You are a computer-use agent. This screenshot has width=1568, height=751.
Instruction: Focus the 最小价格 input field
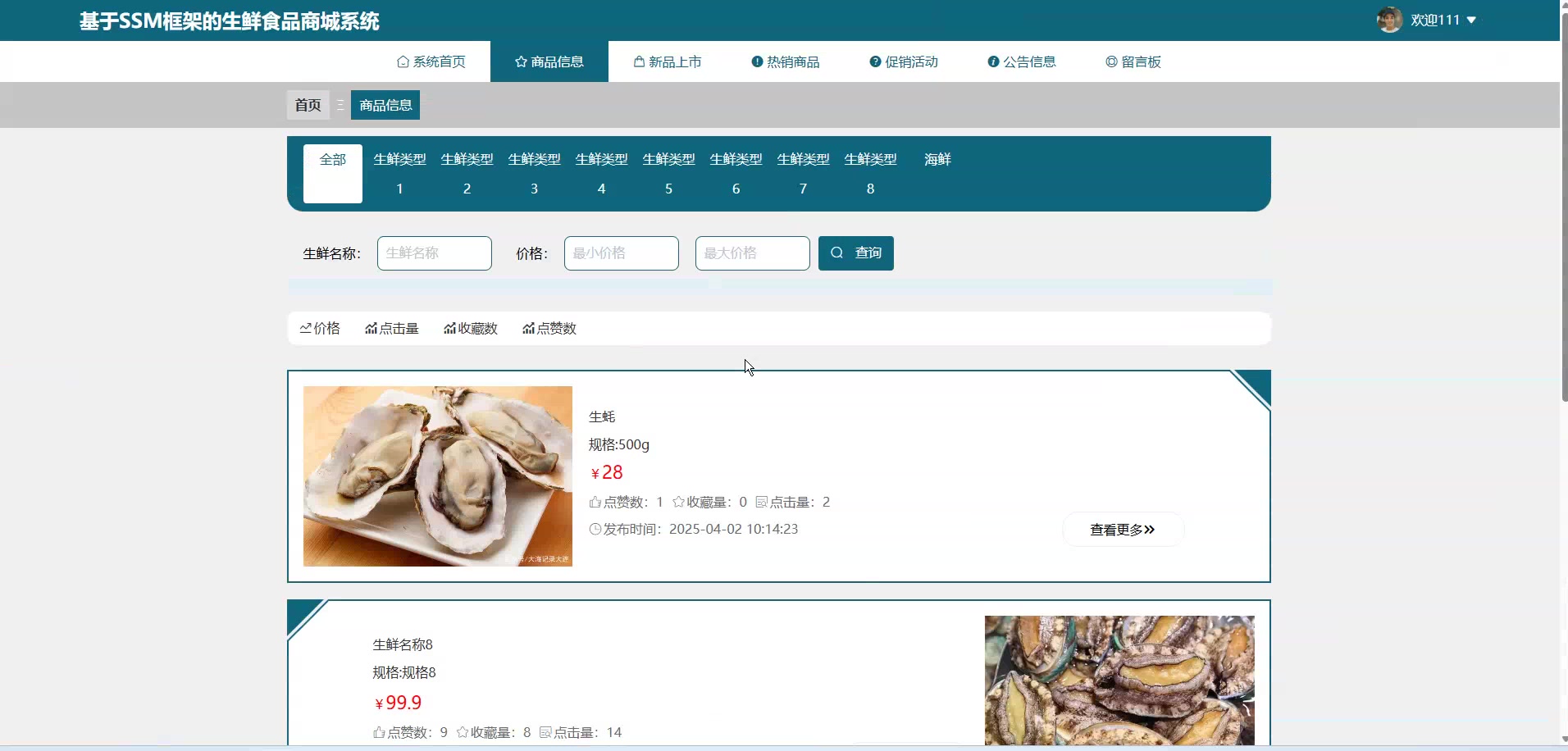point(622,253)
